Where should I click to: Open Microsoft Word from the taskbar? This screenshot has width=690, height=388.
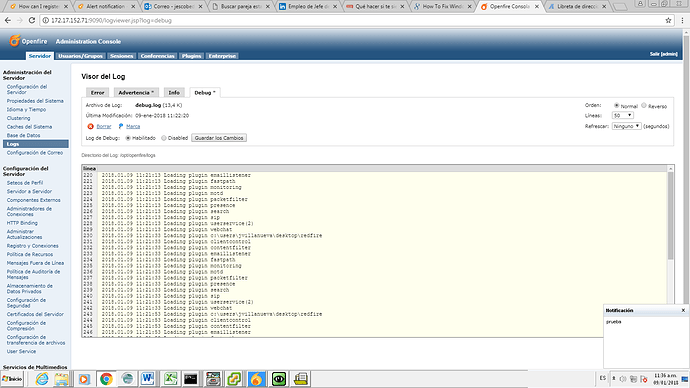pyautogui.click(x=148, y=379)
